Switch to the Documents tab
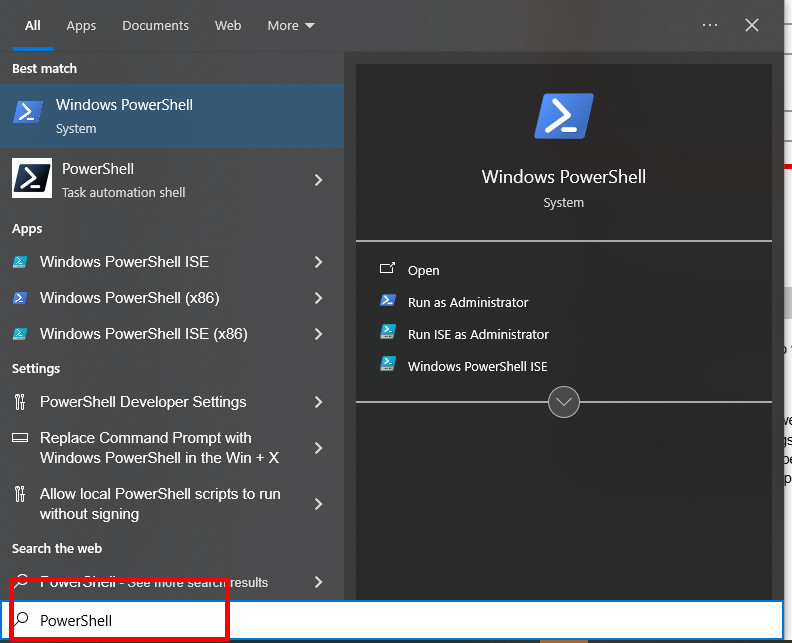This screenshot has width=792, height=643. [155, 25]
